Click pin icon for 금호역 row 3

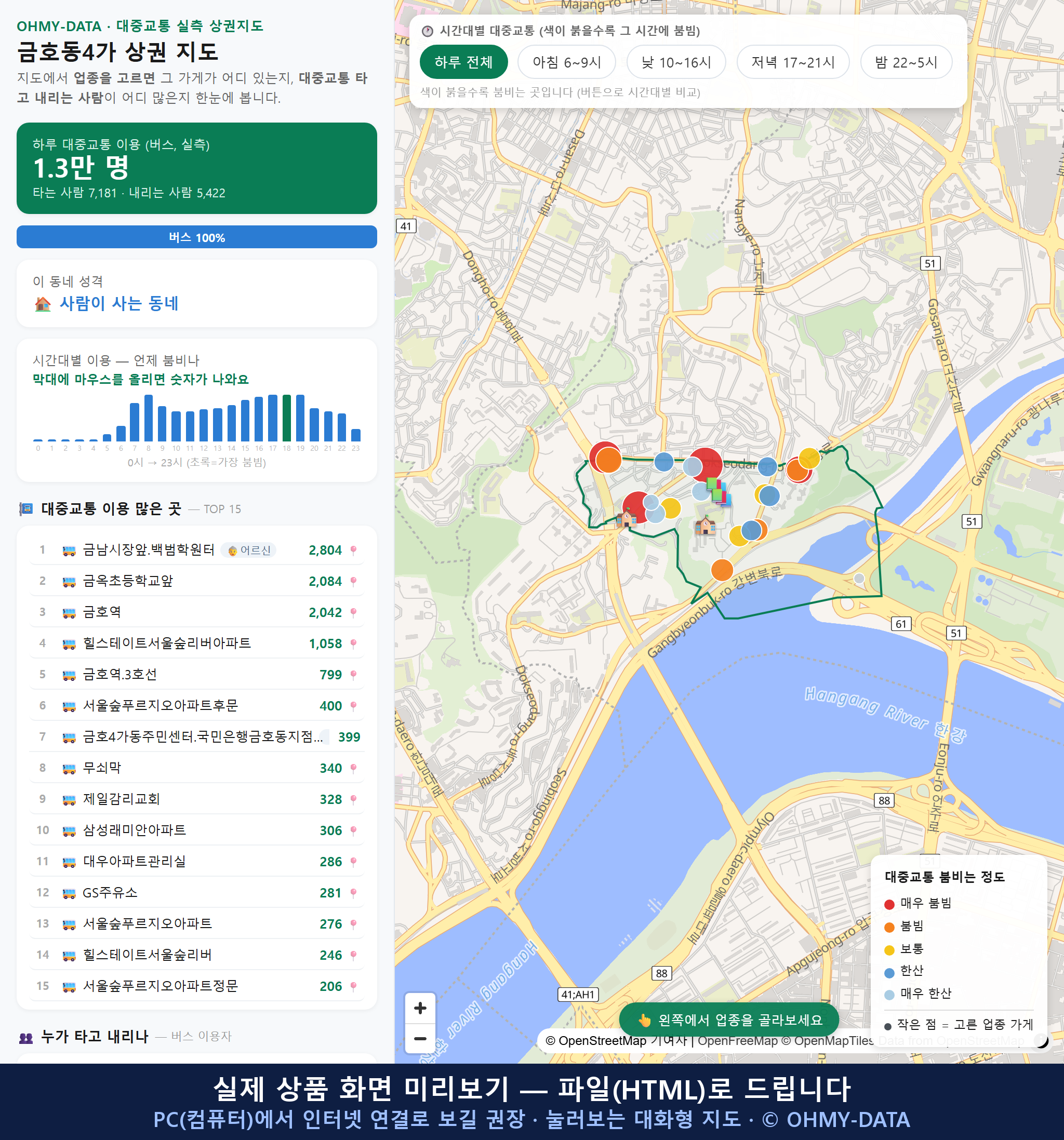(353, 612)
